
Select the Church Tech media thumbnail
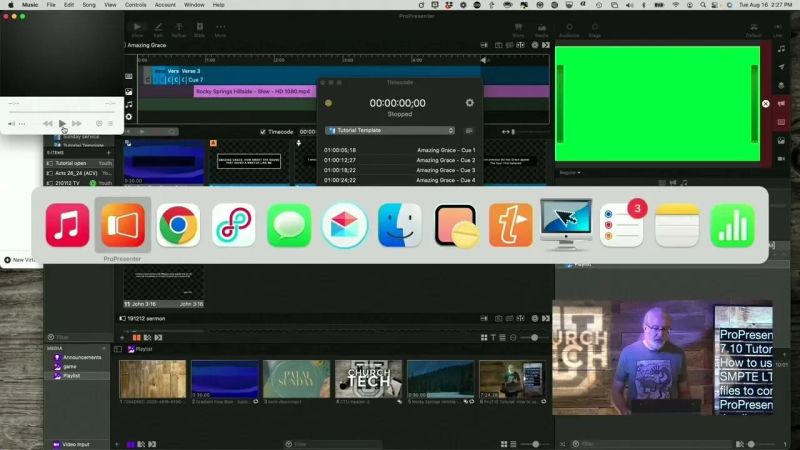(368, 379)
